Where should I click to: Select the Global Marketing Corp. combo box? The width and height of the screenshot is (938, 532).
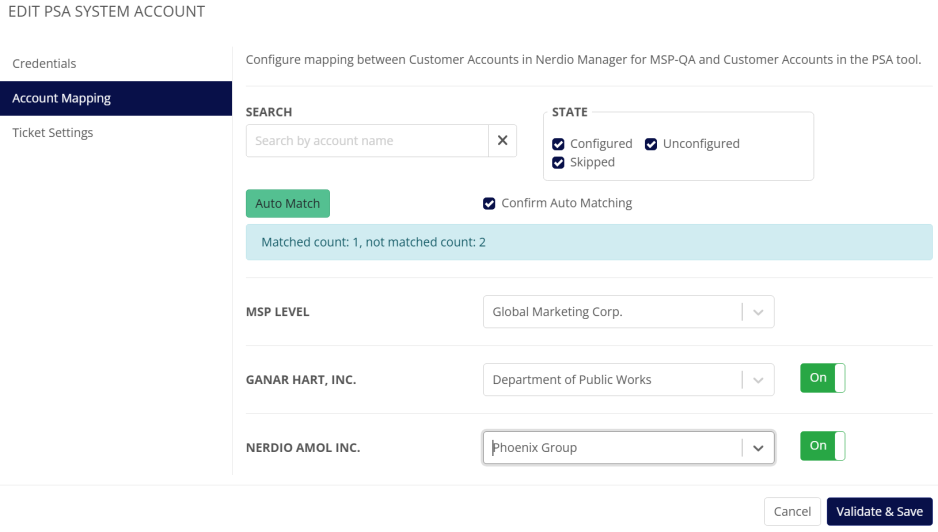coord(612,312)
